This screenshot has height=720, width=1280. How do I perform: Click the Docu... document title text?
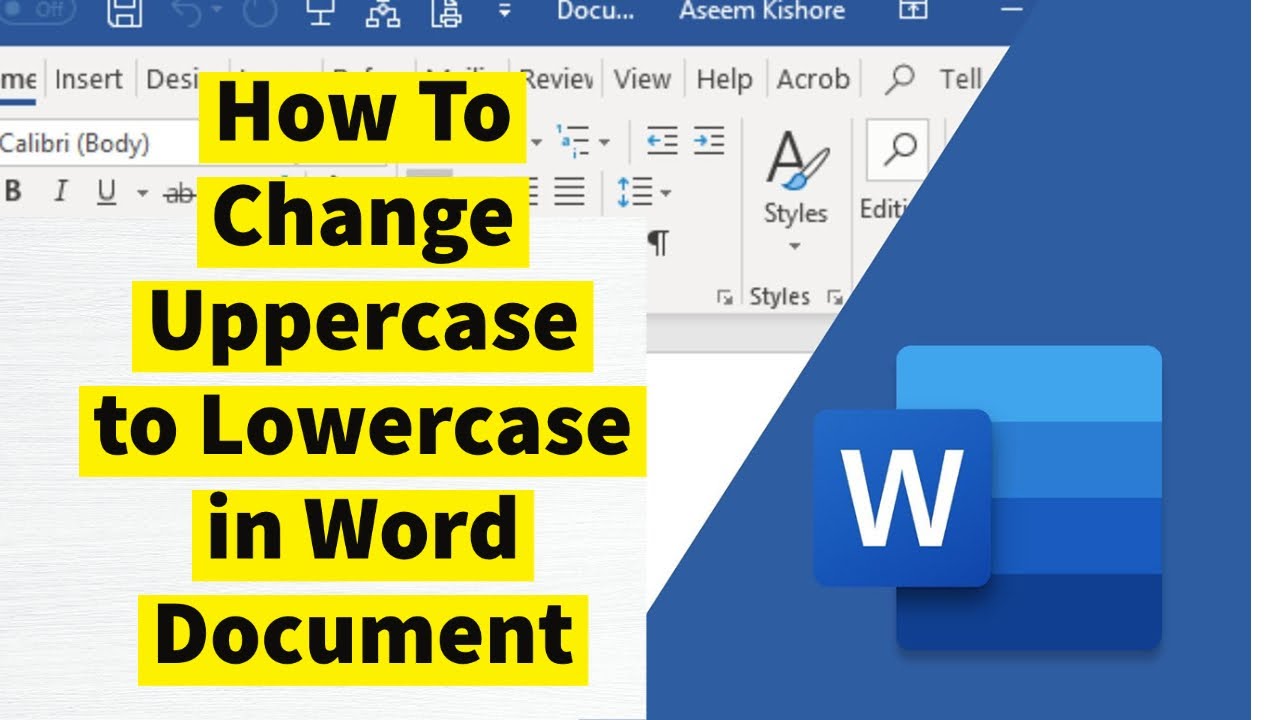[x=595, y=11]
